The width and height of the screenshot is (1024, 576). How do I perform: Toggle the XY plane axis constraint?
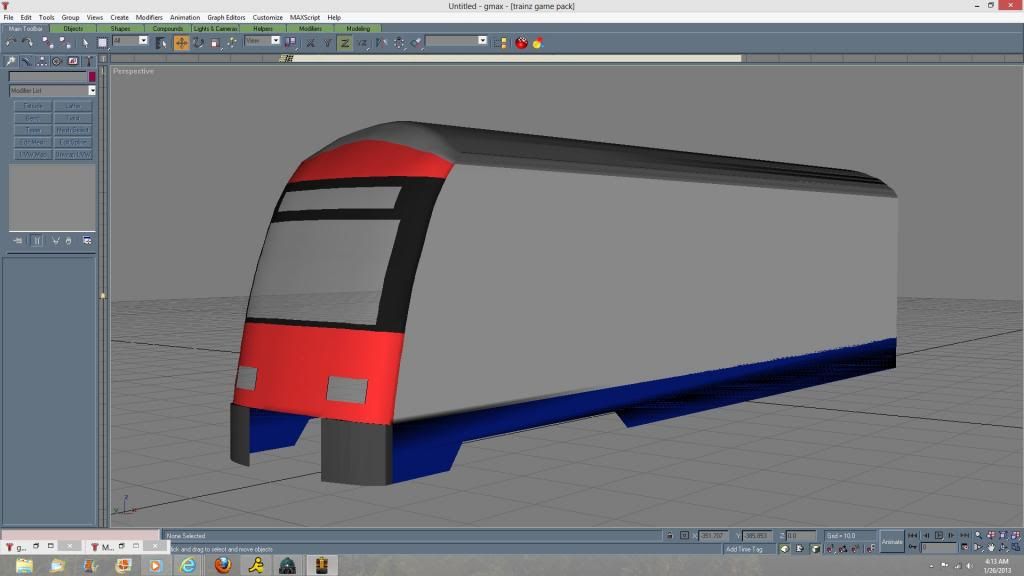click(362, 42)
